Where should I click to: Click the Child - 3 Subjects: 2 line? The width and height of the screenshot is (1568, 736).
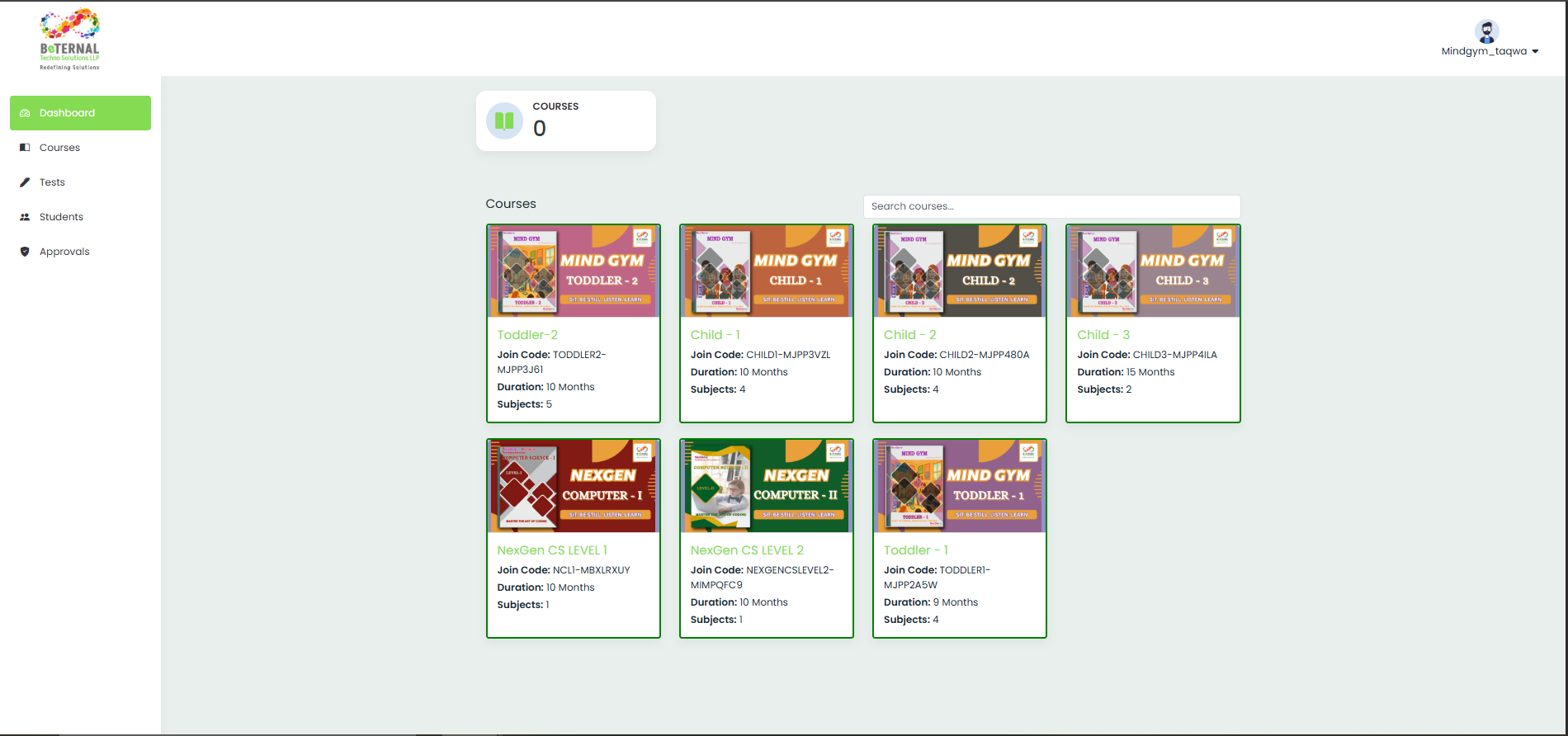click(x=1104, y=389)
